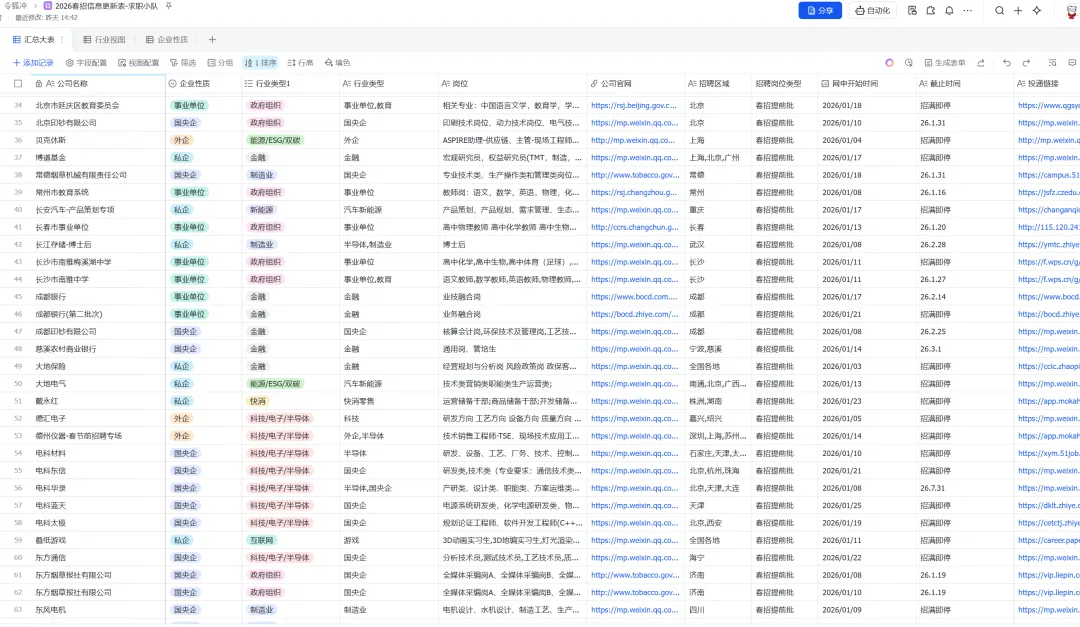Image resolution: width=1080 pixels, height=627 pixels.
Task: Select the 东风电机 company cell
Action: tap(96, 610)
